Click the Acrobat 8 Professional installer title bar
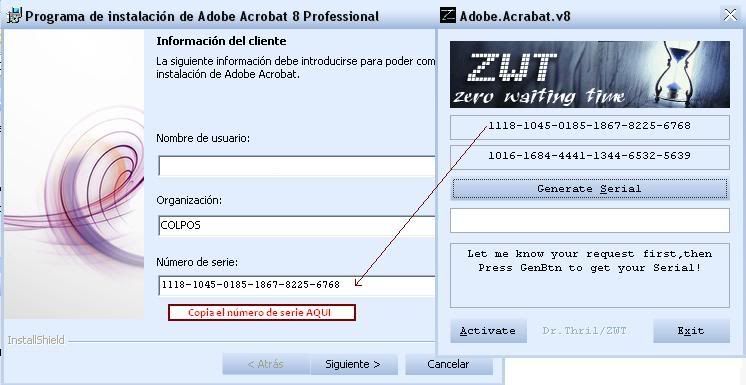746x385 pixels. pyautogui.click(x=219, y=16)
